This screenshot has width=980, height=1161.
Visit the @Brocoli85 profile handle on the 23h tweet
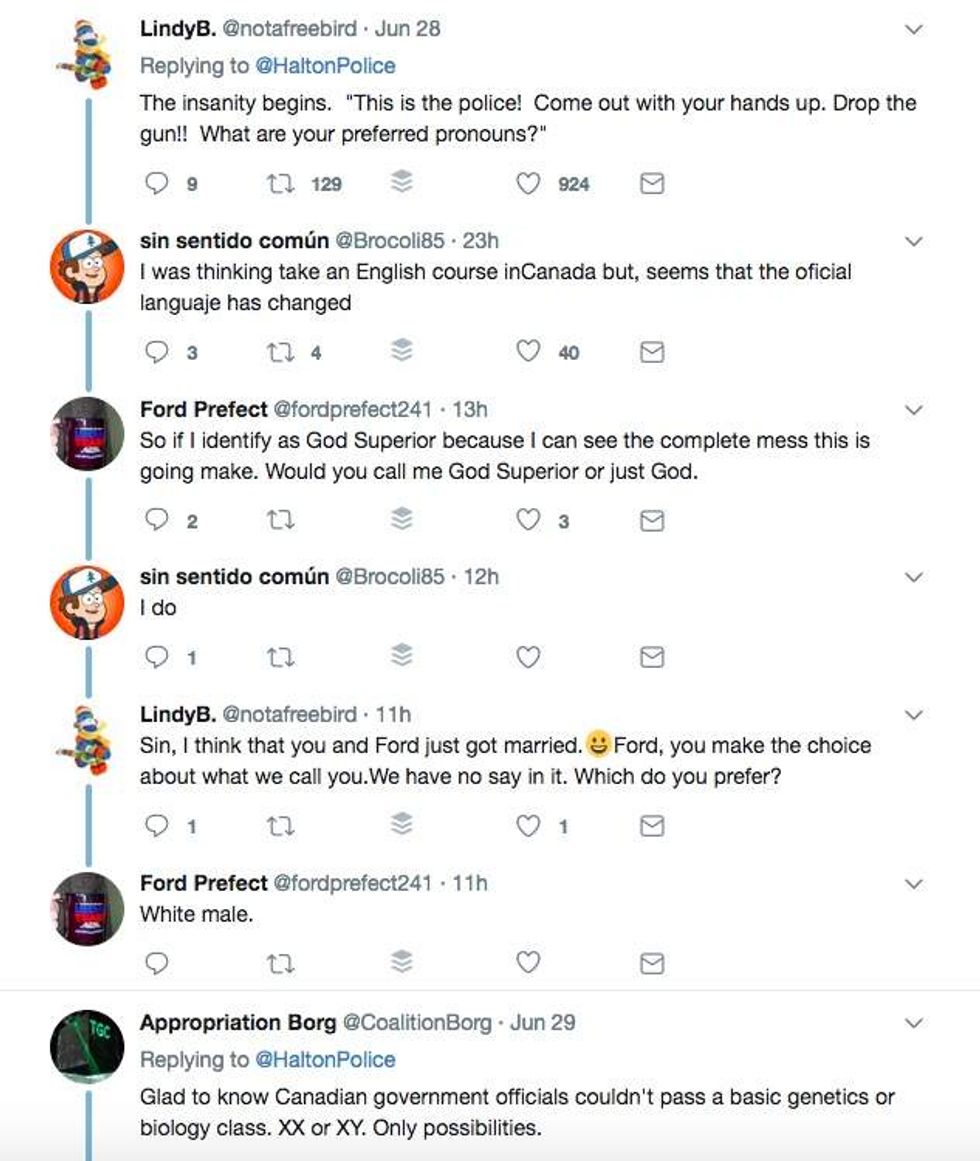pos(390,241)
